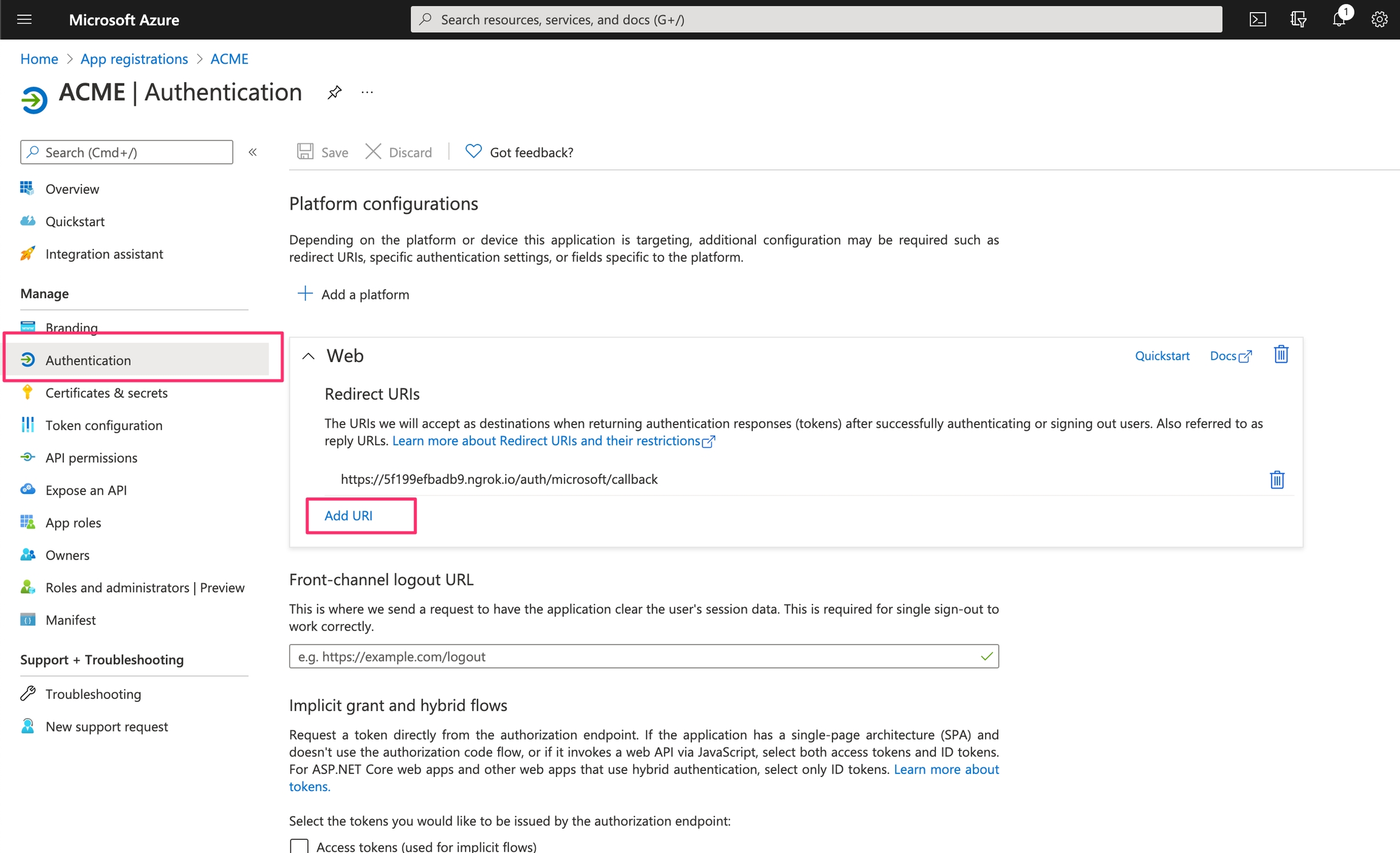Go to API permissions menu item
Screen dimensions: 1400x853
[x=91, y=457]
